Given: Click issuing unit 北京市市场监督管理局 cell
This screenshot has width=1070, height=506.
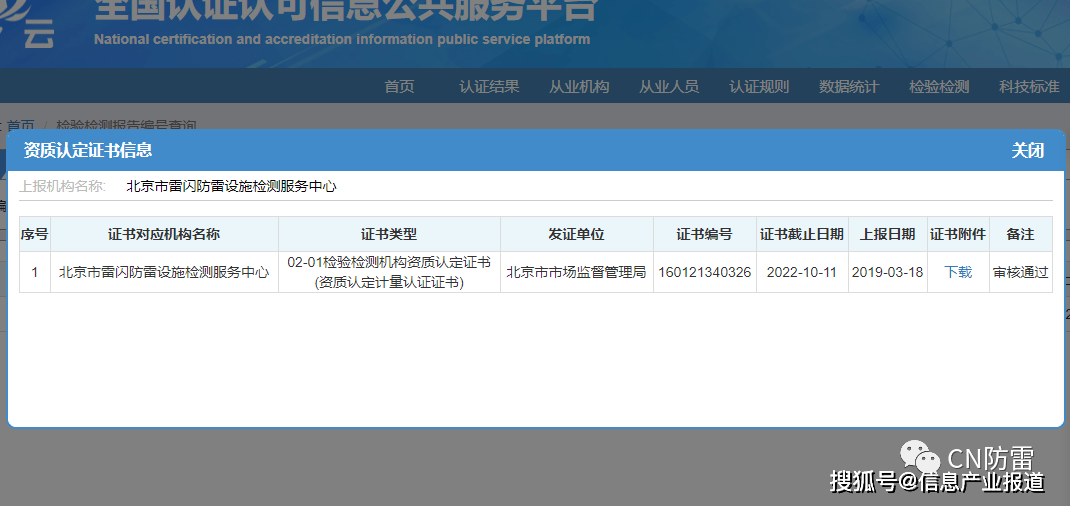Looking at the screenshot, I should click(x=577, y=272).
